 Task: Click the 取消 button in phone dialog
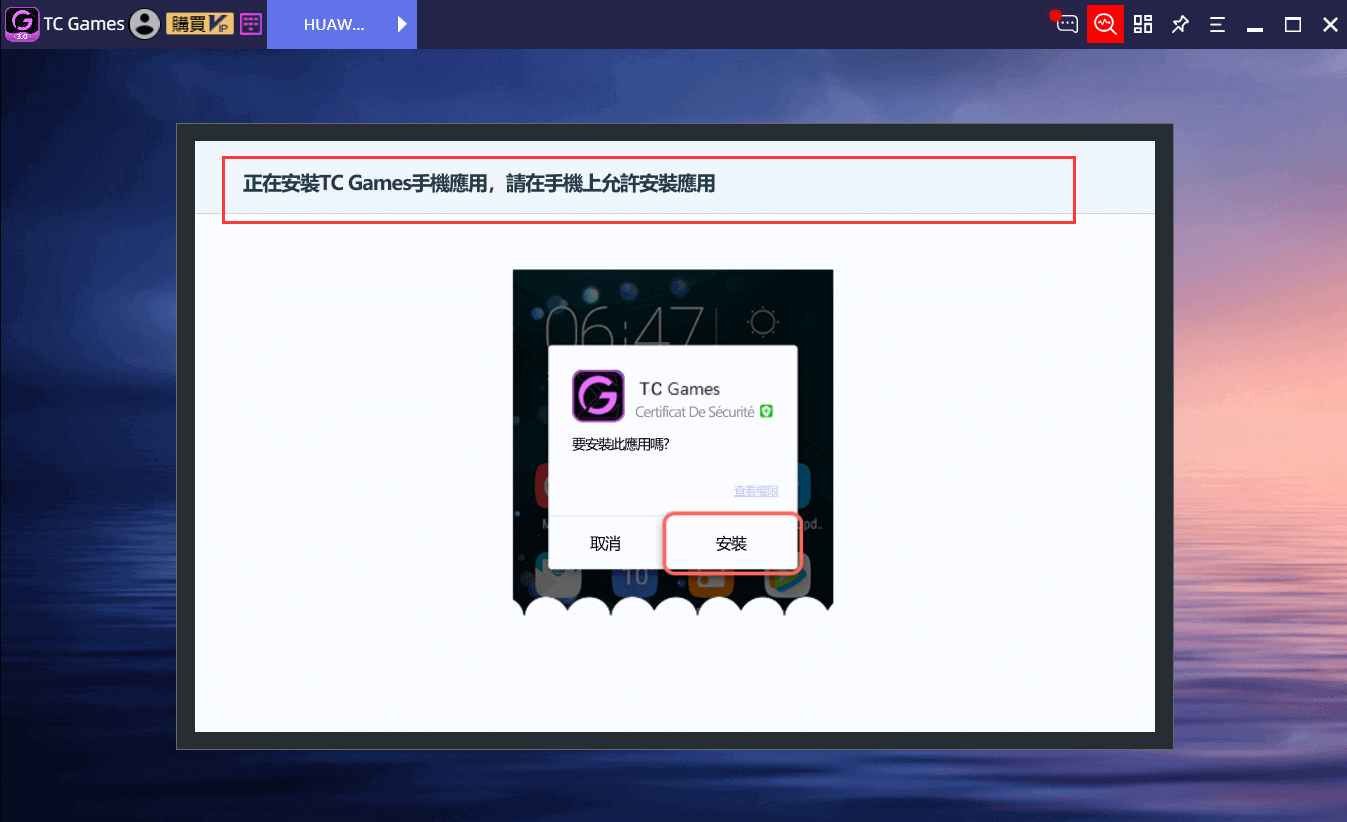(606, 544)
